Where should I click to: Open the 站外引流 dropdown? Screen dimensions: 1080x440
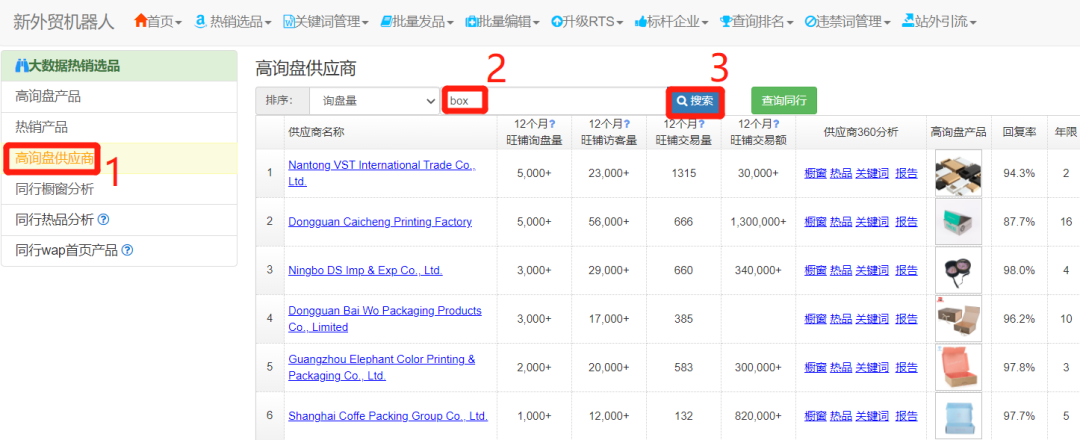pos(939,22)
